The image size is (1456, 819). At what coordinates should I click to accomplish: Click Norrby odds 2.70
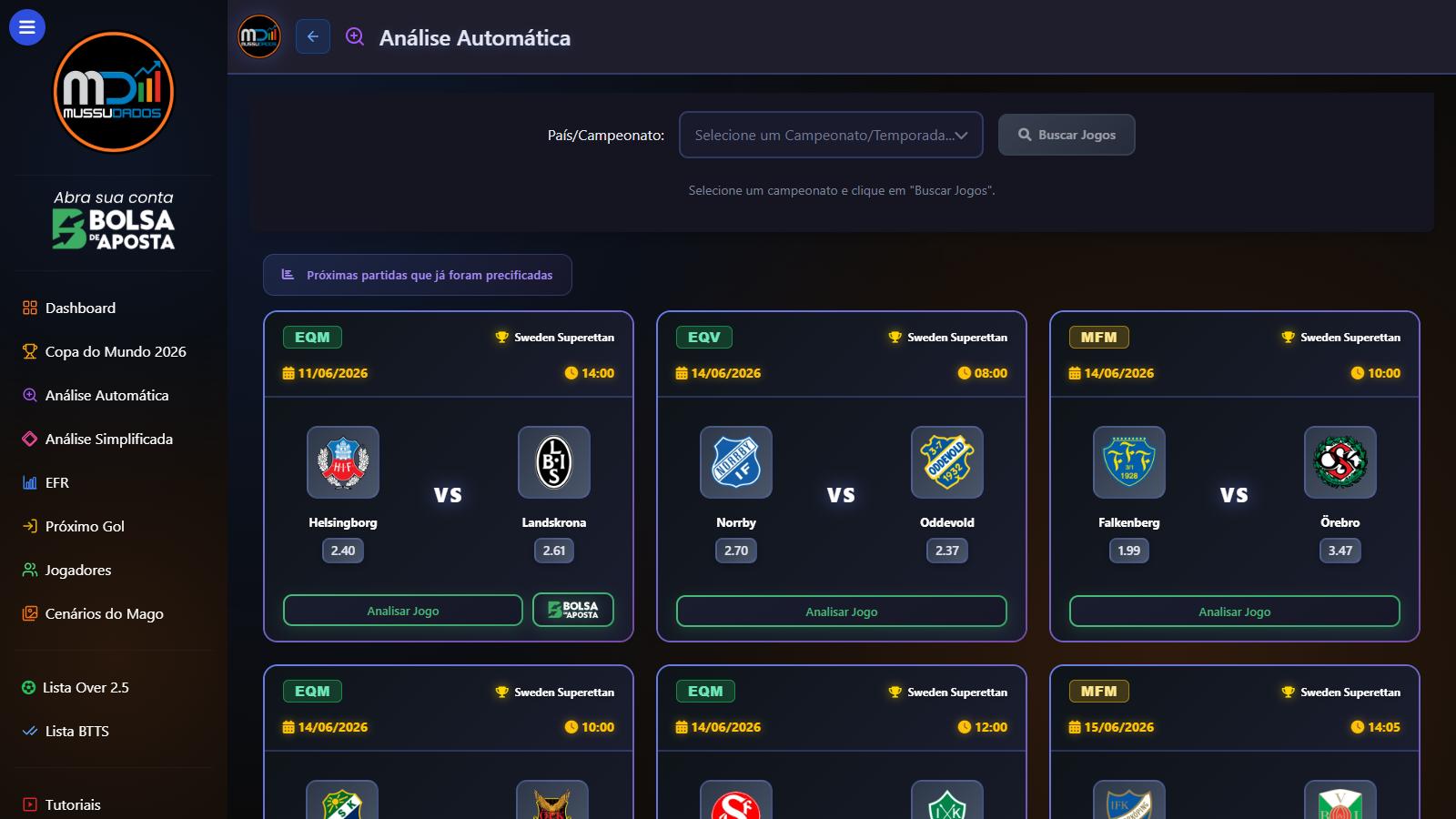click(x=736, y=551)
